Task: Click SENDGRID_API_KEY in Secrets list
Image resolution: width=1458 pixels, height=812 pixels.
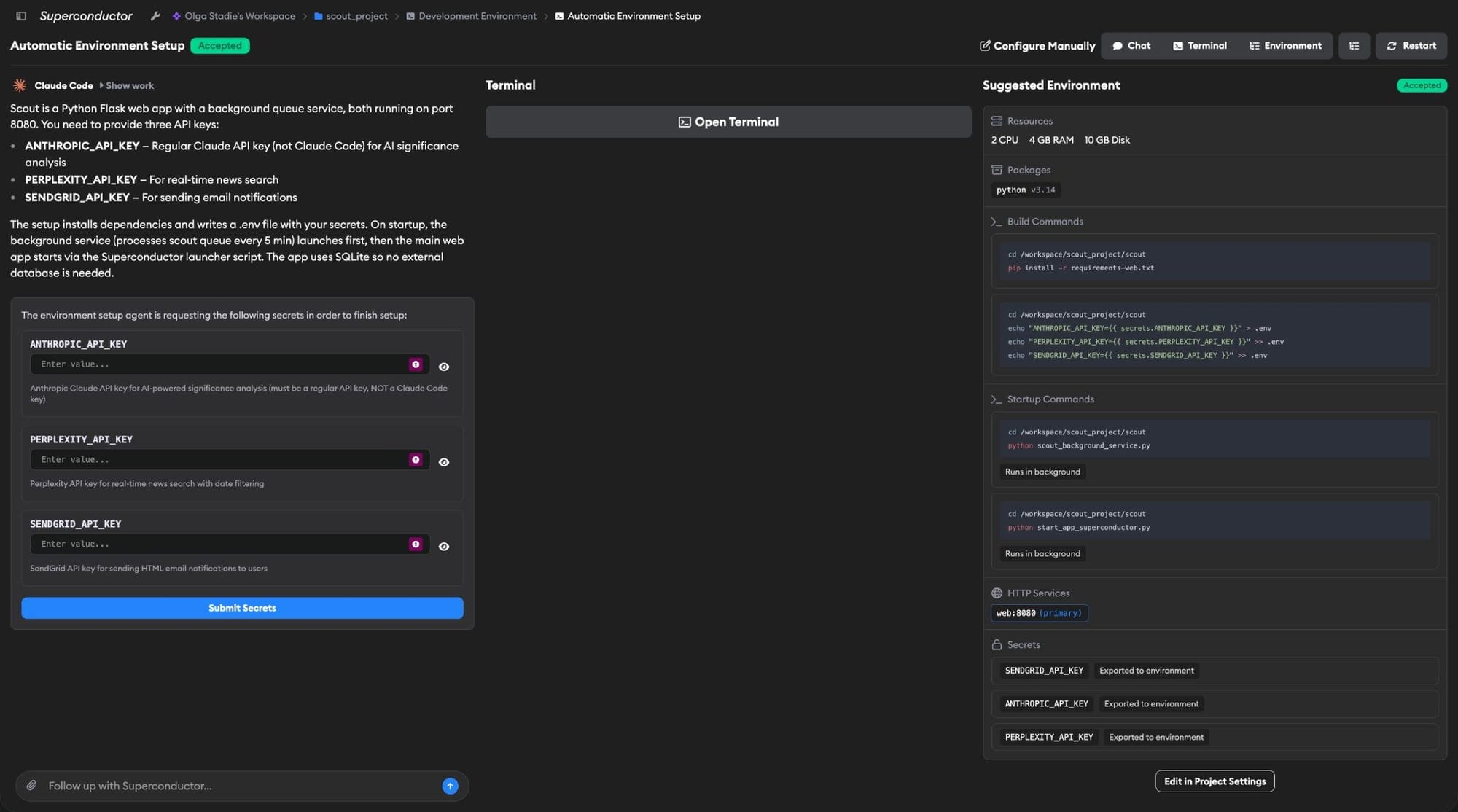Action: click(x=1044, y=671)
